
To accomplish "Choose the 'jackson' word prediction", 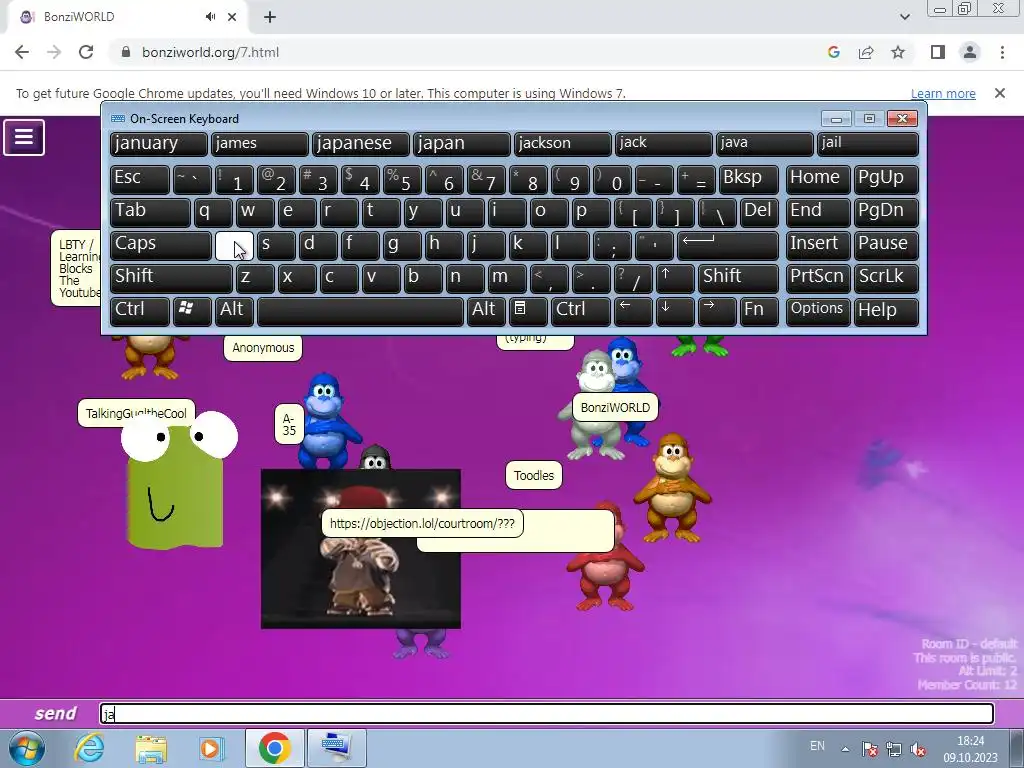I will pos(562,144).
